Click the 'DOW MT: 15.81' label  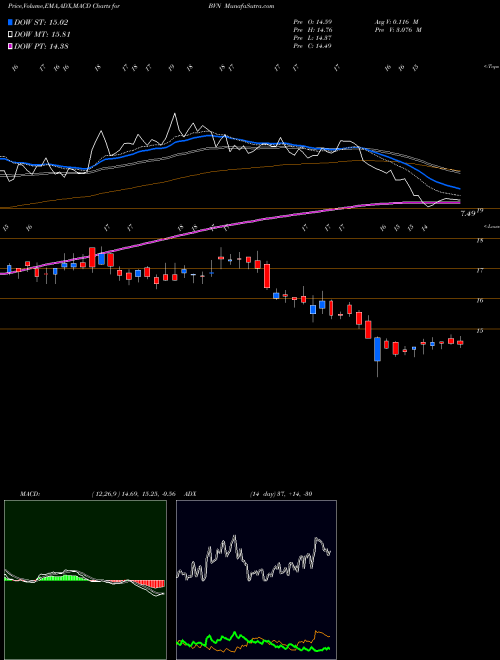pos(42,35)
